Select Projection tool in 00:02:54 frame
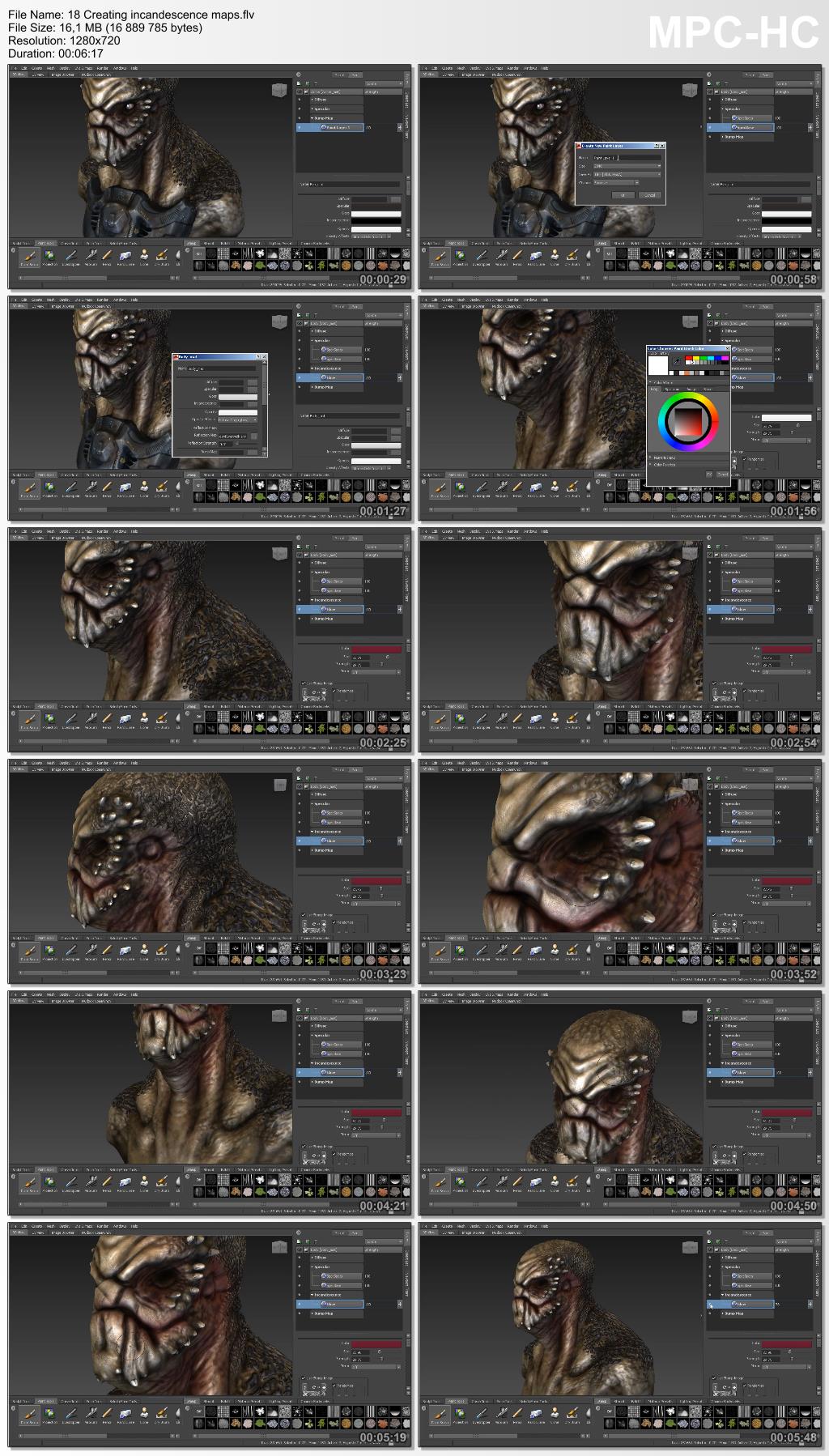The height and width of the screenshot is (1456, 829). coord(460,719)
